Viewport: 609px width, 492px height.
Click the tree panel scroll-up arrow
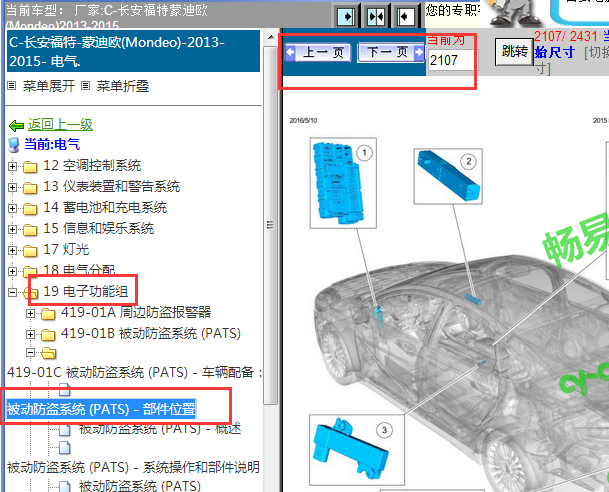(271, 38)
